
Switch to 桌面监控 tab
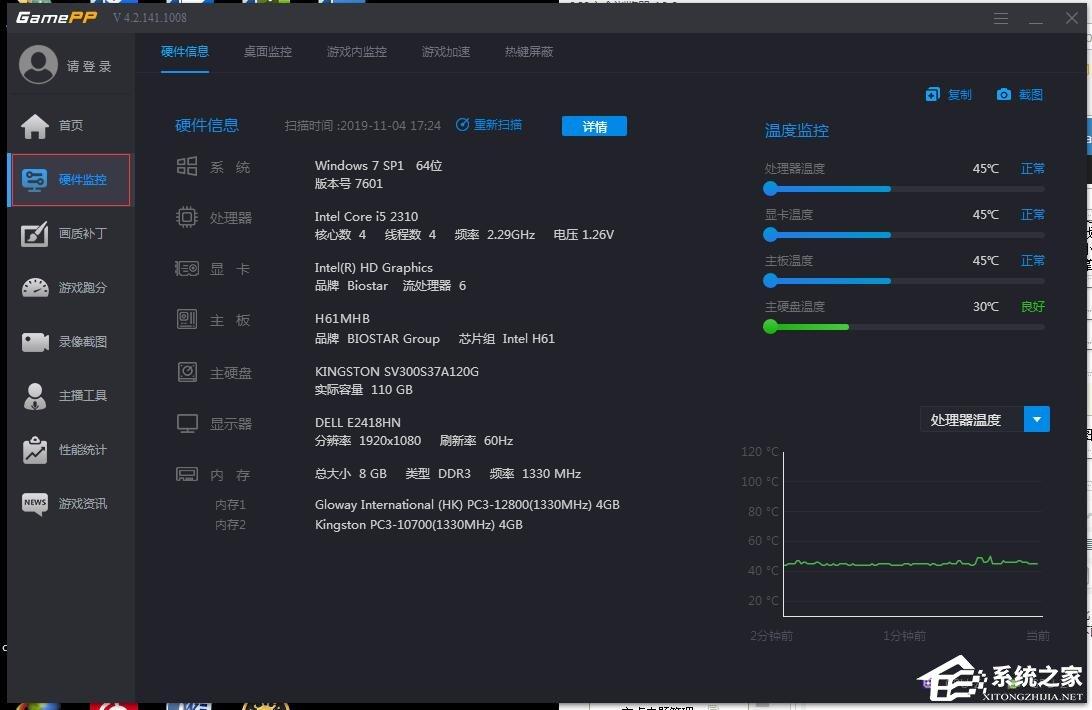click(267, 52)
